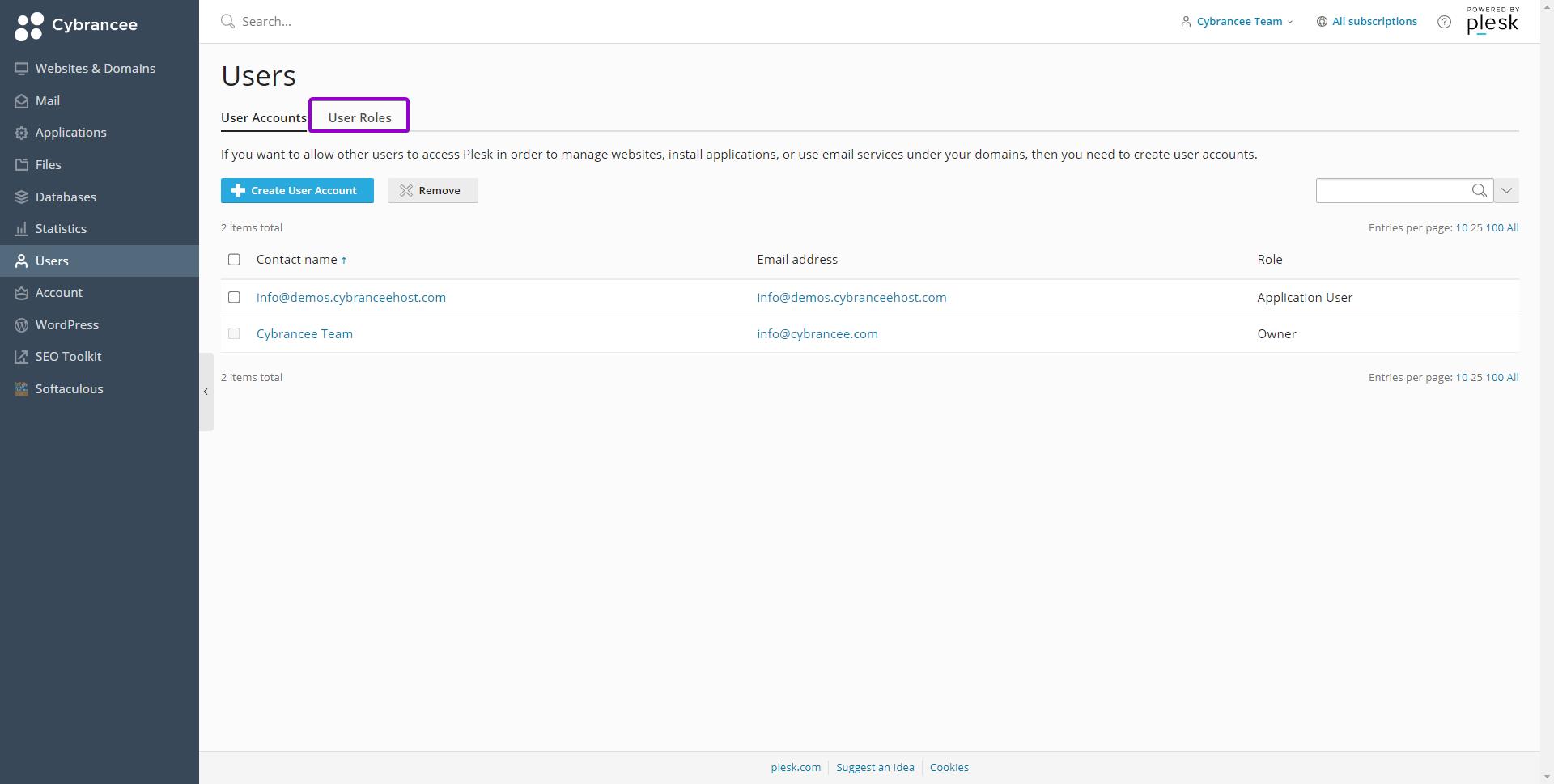Show All entries per page (bottom)
1554x784 pixels.
pos(1512,378)
